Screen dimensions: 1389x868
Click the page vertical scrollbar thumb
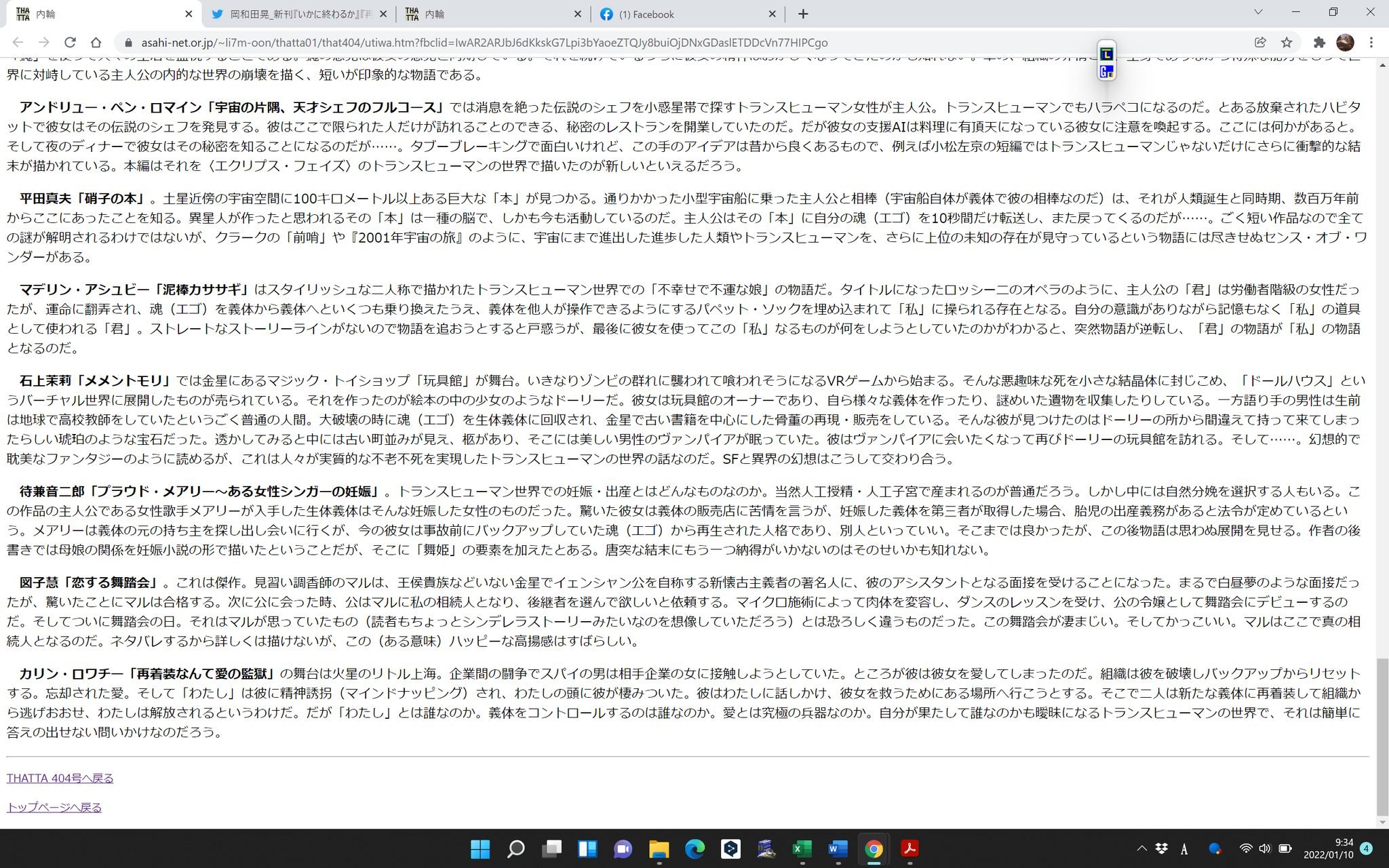pos(1382,737)
